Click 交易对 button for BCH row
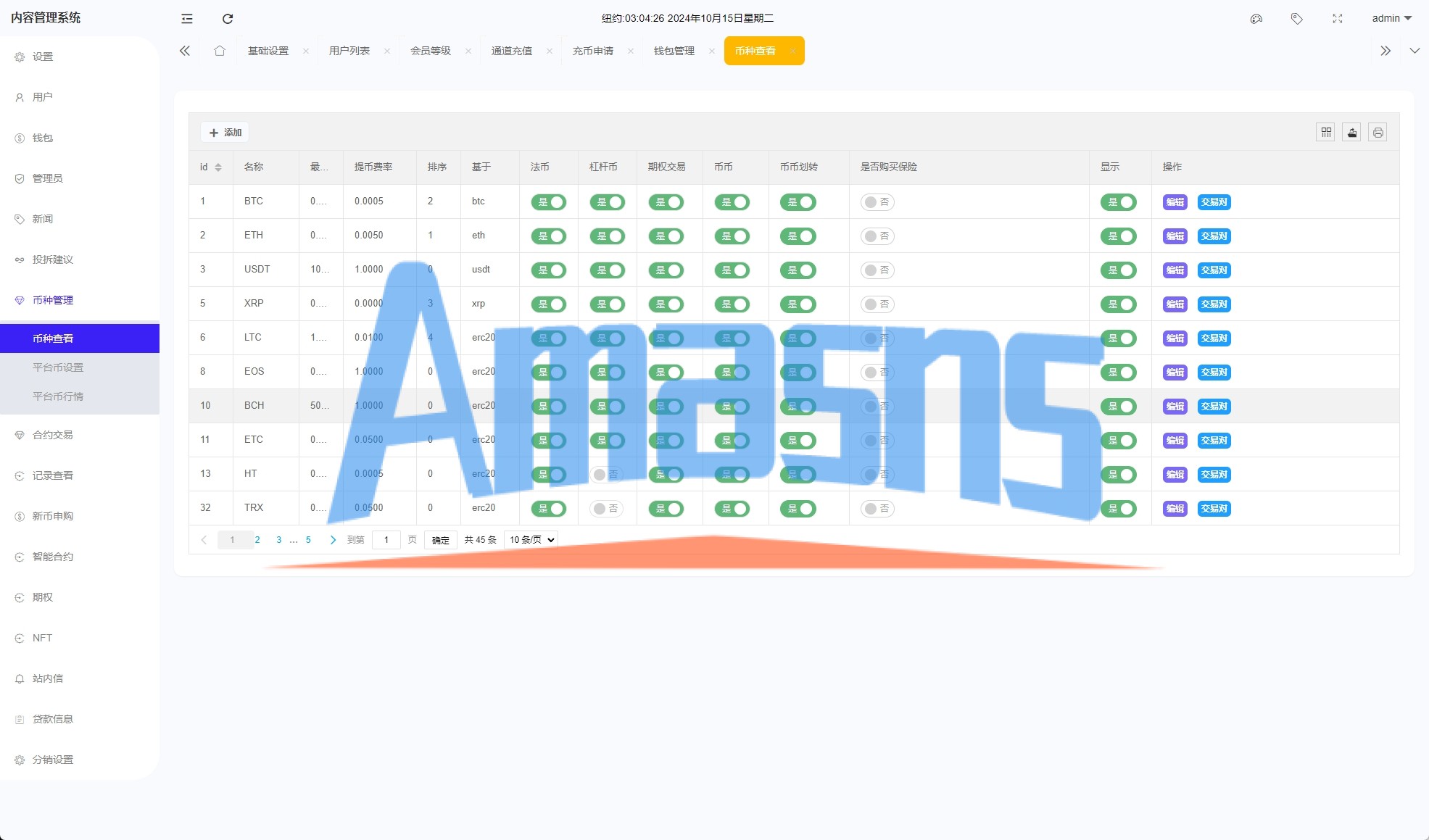1429x840 pixels. point(1214,407)
